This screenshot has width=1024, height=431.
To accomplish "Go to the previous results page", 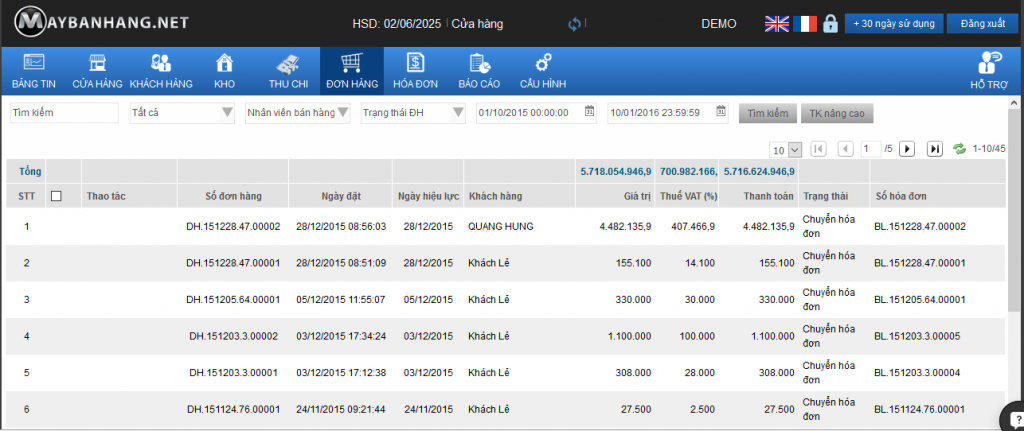I will click(x=846, y=149).
